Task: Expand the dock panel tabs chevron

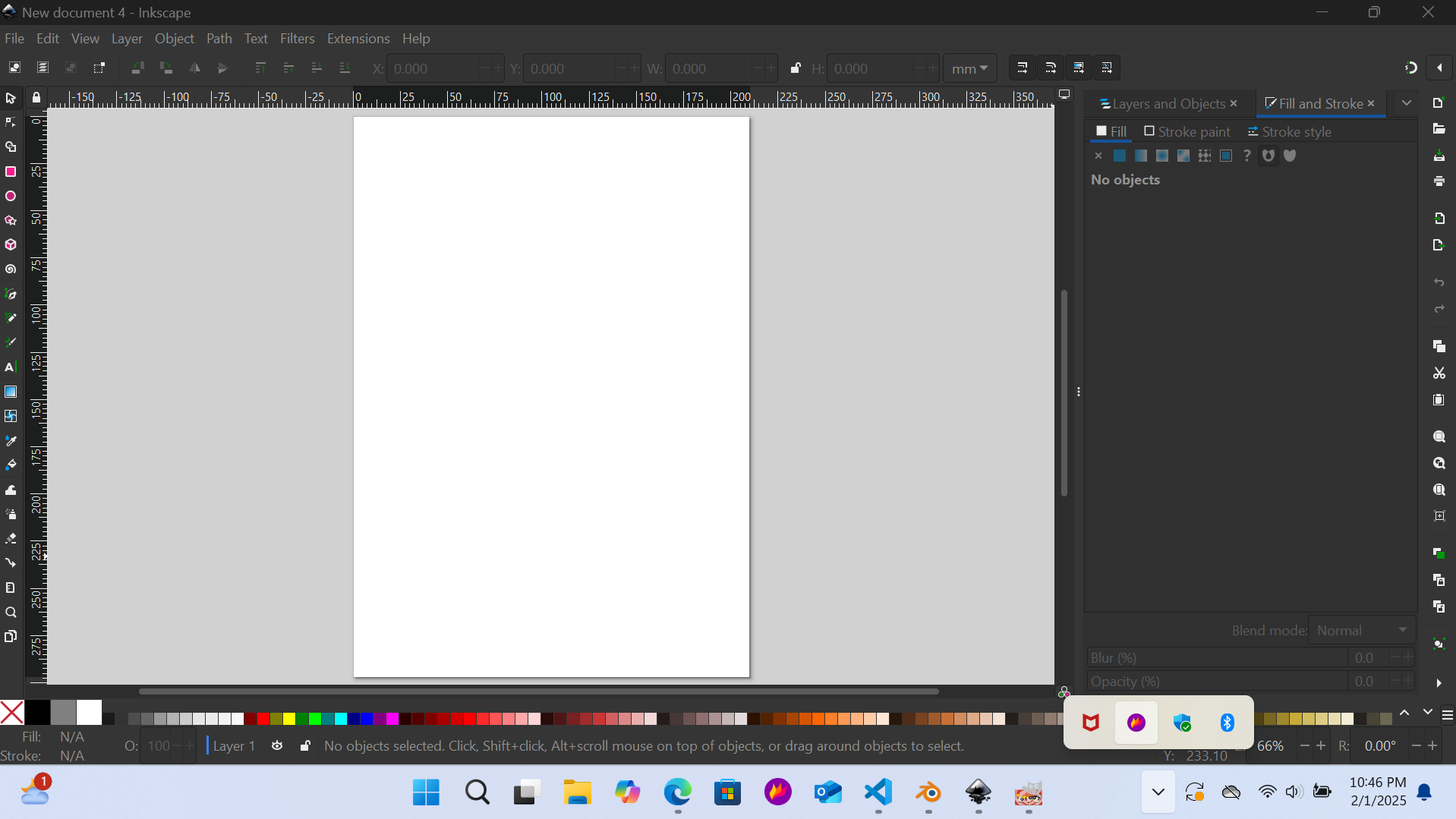Action: coord(1406,103)
